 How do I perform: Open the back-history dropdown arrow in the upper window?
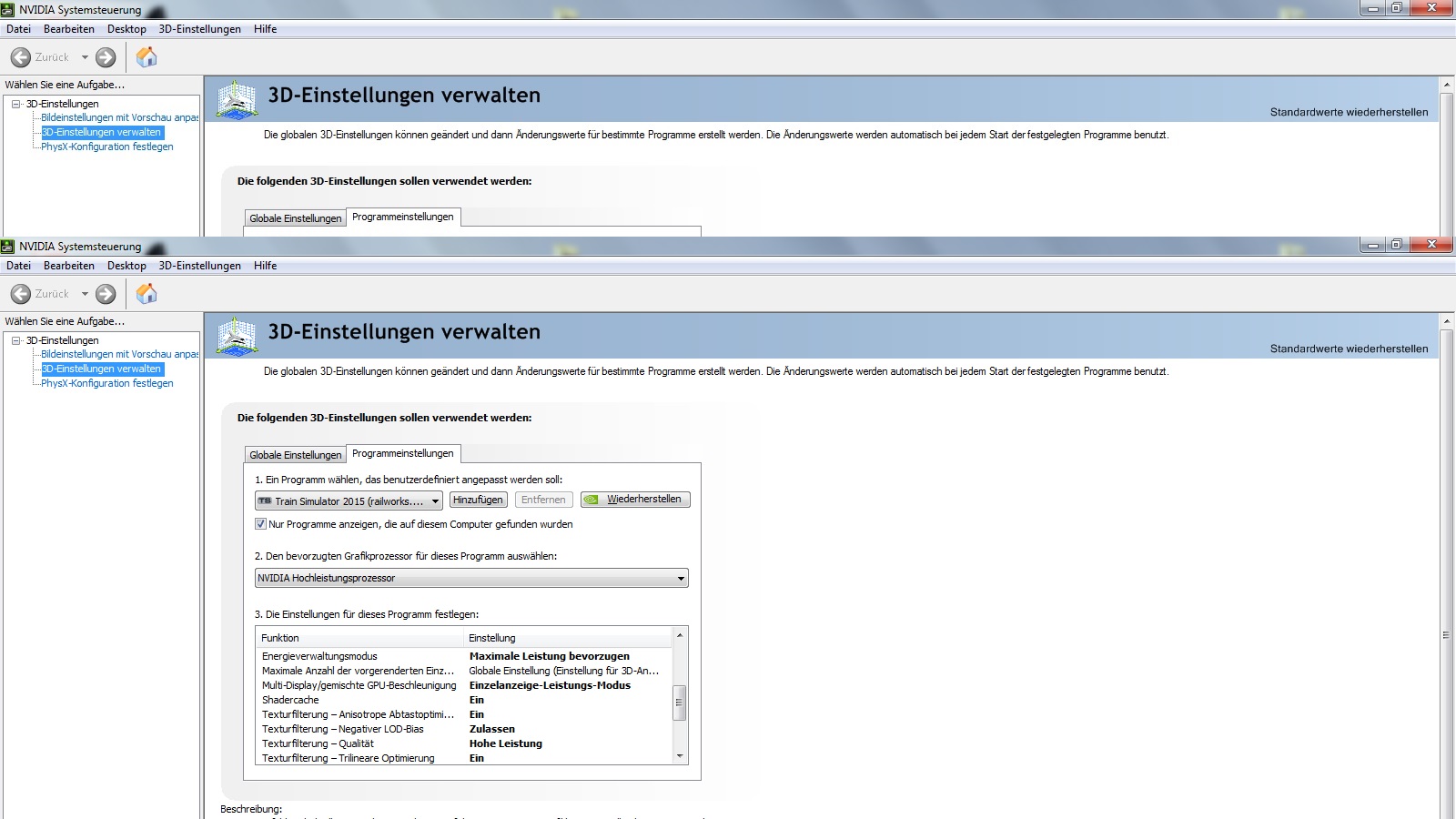tap(85, 57)
